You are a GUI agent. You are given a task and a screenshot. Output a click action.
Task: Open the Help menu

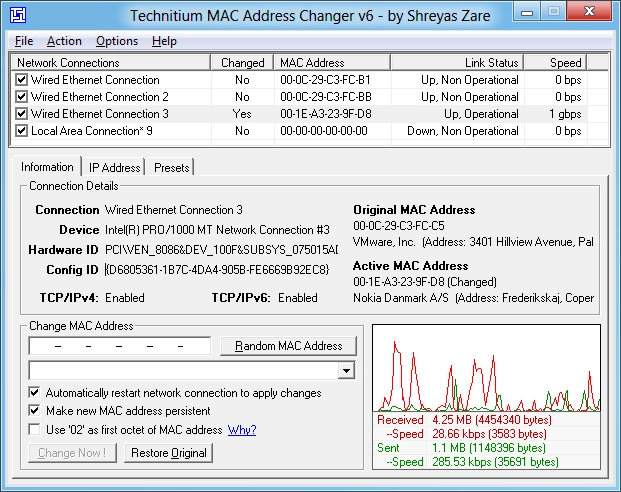[164, 41]
